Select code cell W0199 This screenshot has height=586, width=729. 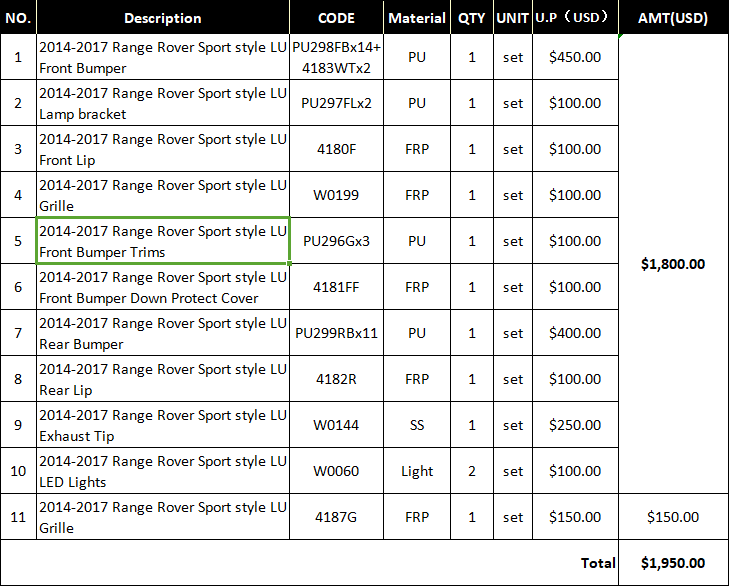click(336, 195)
